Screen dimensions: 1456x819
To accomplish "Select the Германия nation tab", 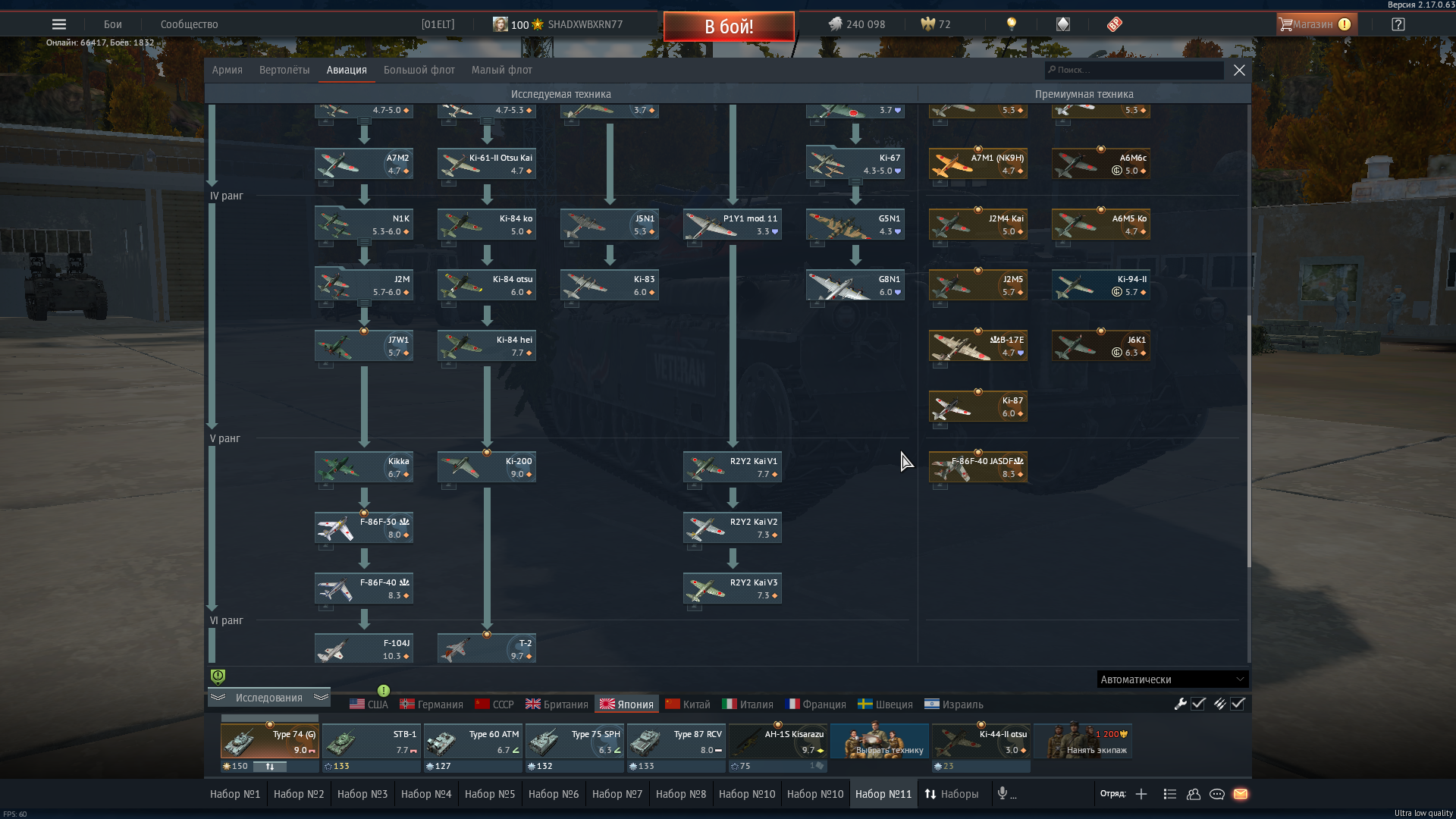I will [x=431, y=704].
